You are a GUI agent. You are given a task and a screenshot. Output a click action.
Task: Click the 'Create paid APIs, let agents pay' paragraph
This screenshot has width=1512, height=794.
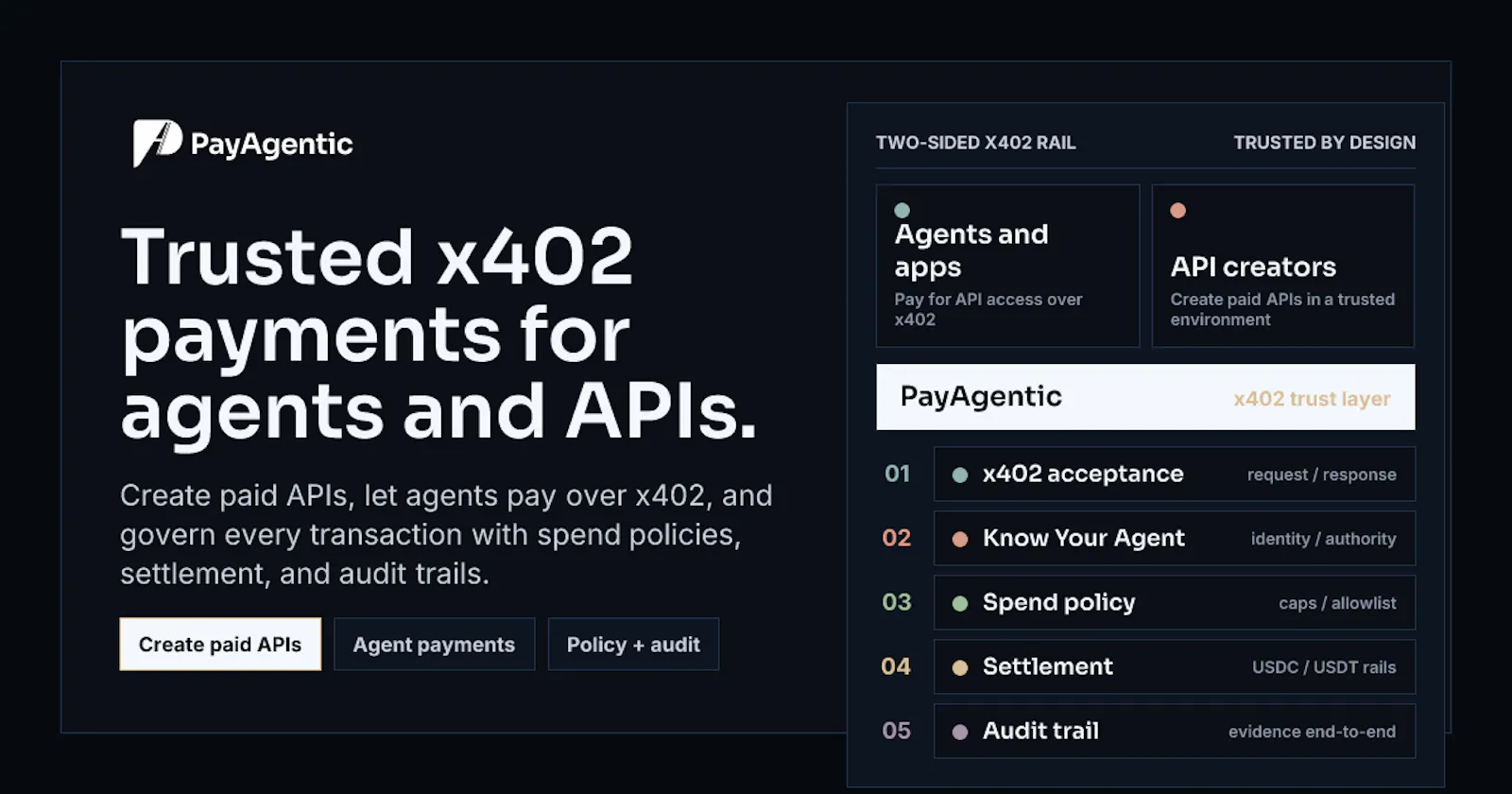point(446,534)
